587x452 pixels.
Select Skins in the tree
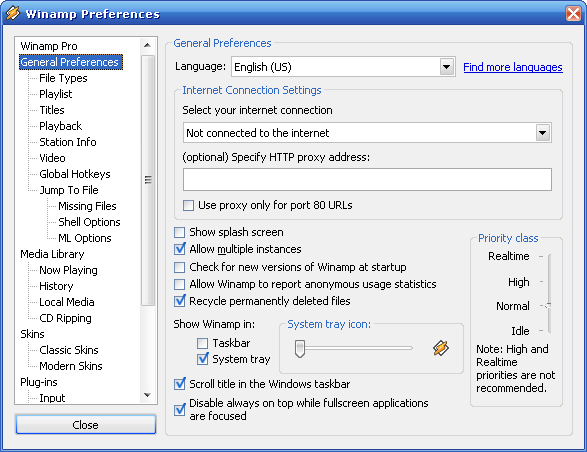pos(32,334)
